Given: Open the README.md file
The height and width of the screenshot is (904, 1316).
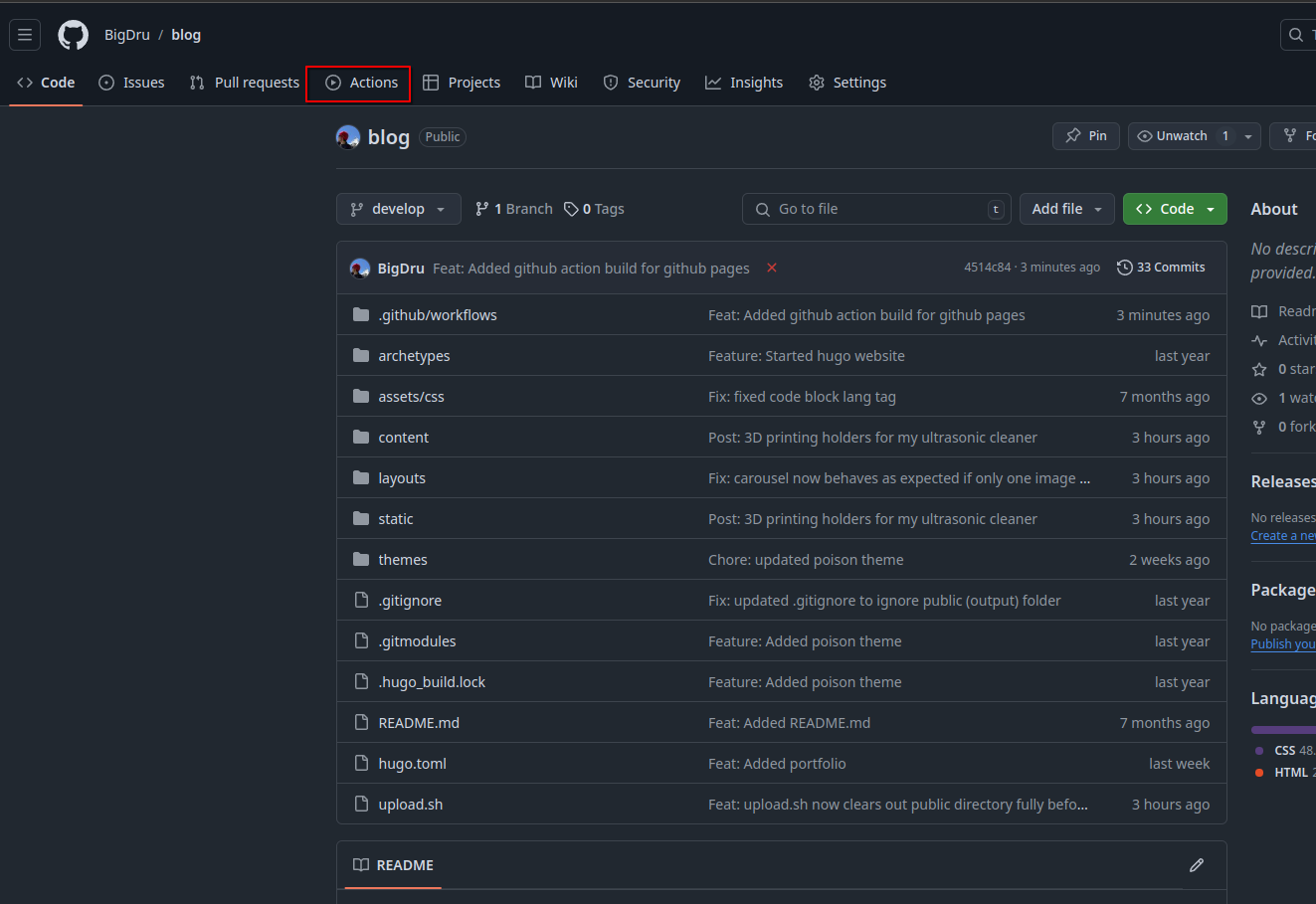Looking at the screenshot, I should point(419,723).
